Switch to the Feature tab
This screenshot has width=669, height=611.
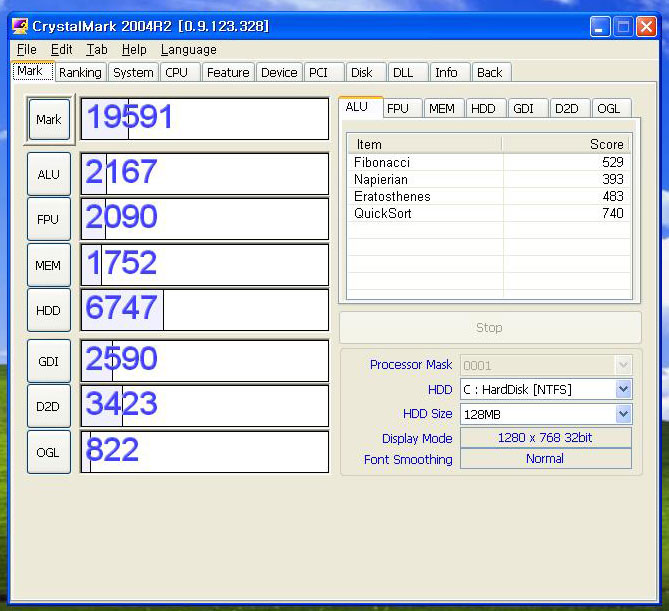click(x=228, y=72)
